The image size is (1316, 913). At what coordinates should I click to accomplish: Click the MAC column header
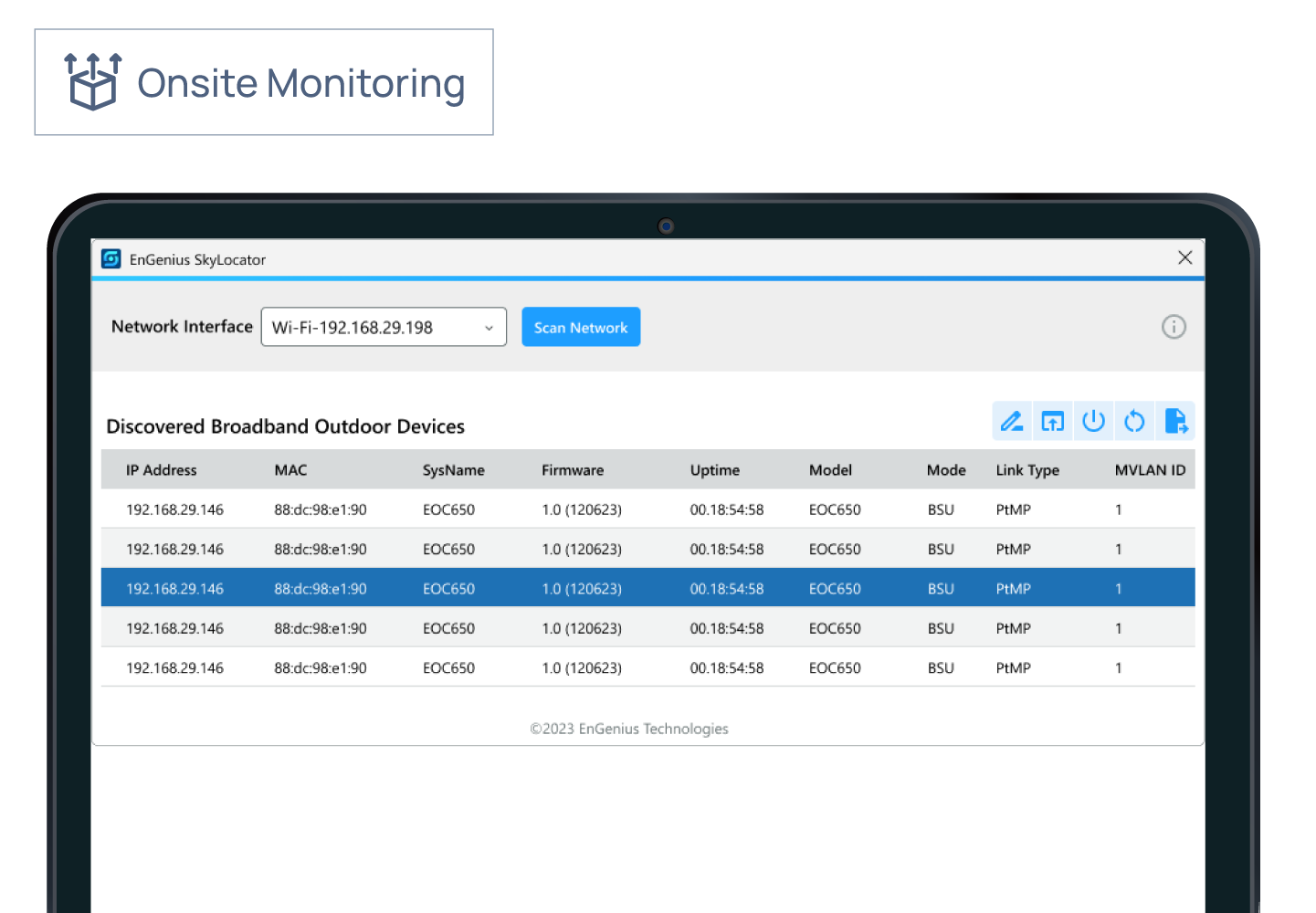point(290,469)
